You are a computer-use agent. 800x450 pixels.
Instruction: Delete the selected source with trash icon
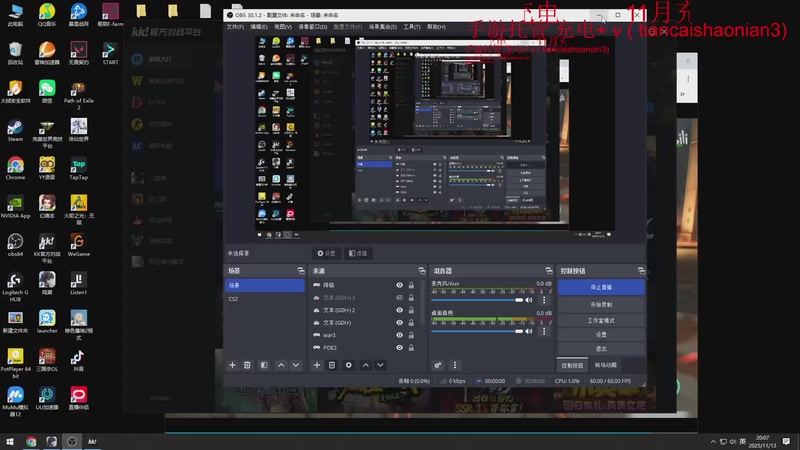click(x=332, y=365)
